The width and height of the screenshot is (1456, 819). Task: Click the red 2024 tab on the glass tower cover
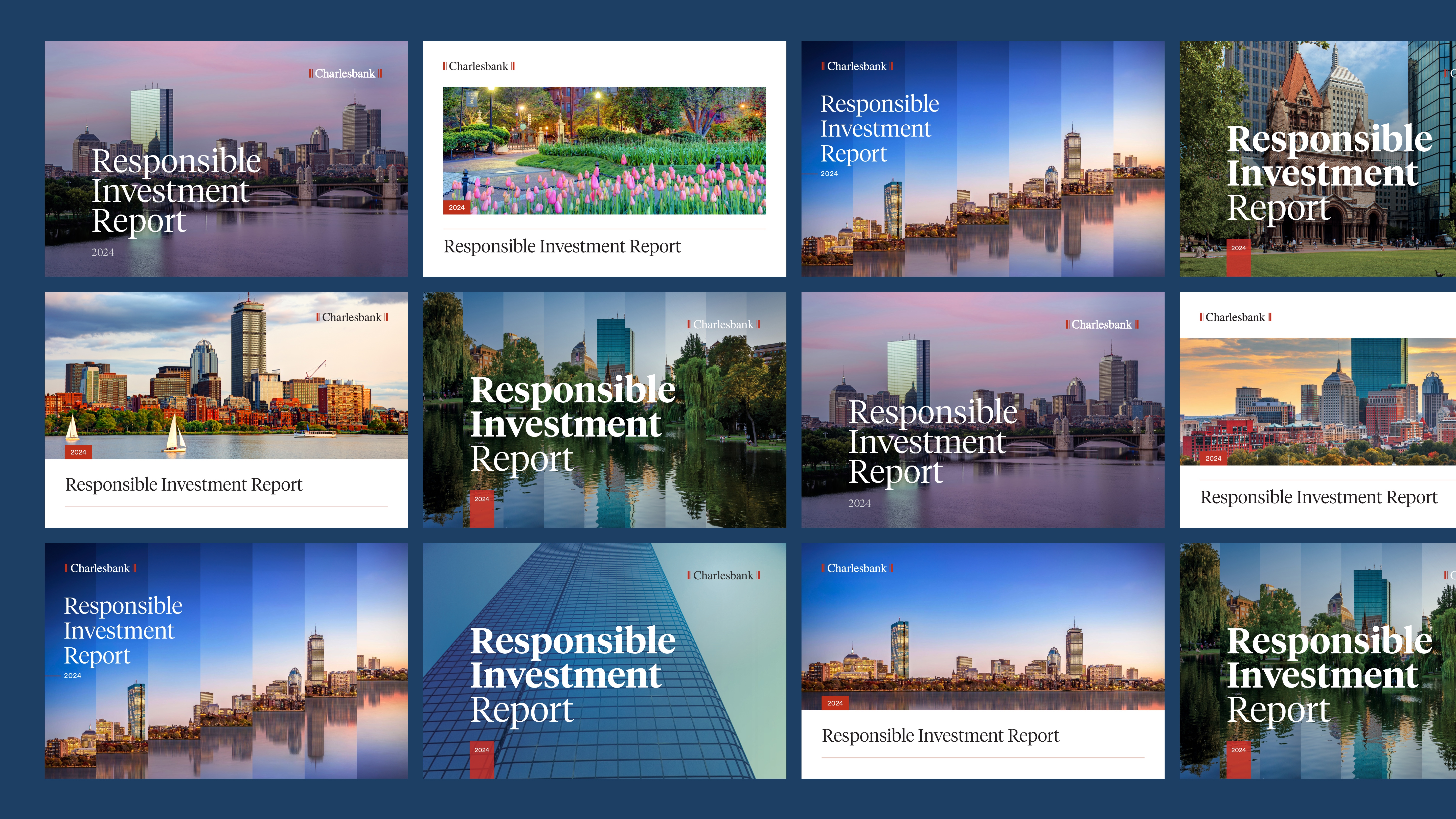482,760
